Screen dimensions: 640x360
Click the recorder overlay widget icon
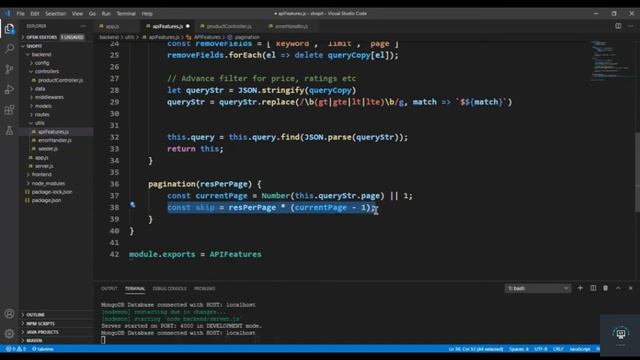pyautogui.click(x=620, y=334)
